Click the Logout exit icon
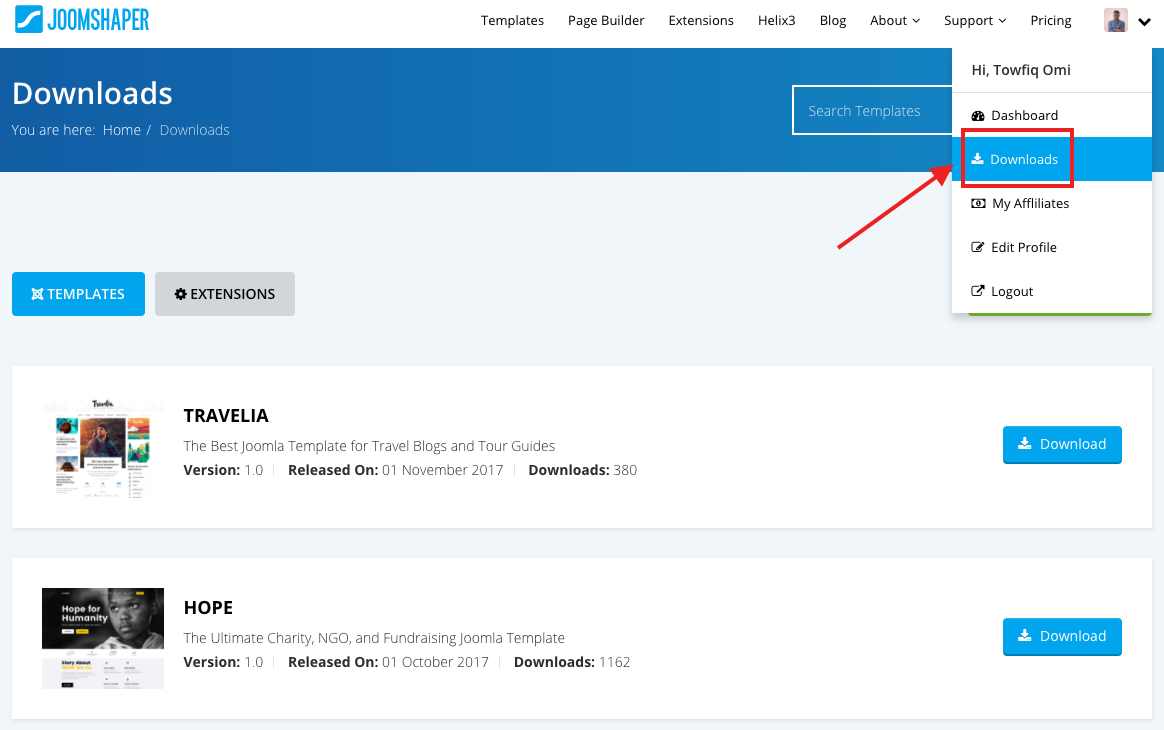The width and height of the screenshot is (1164, 730). pyautogui.click(x=978, y=291)
